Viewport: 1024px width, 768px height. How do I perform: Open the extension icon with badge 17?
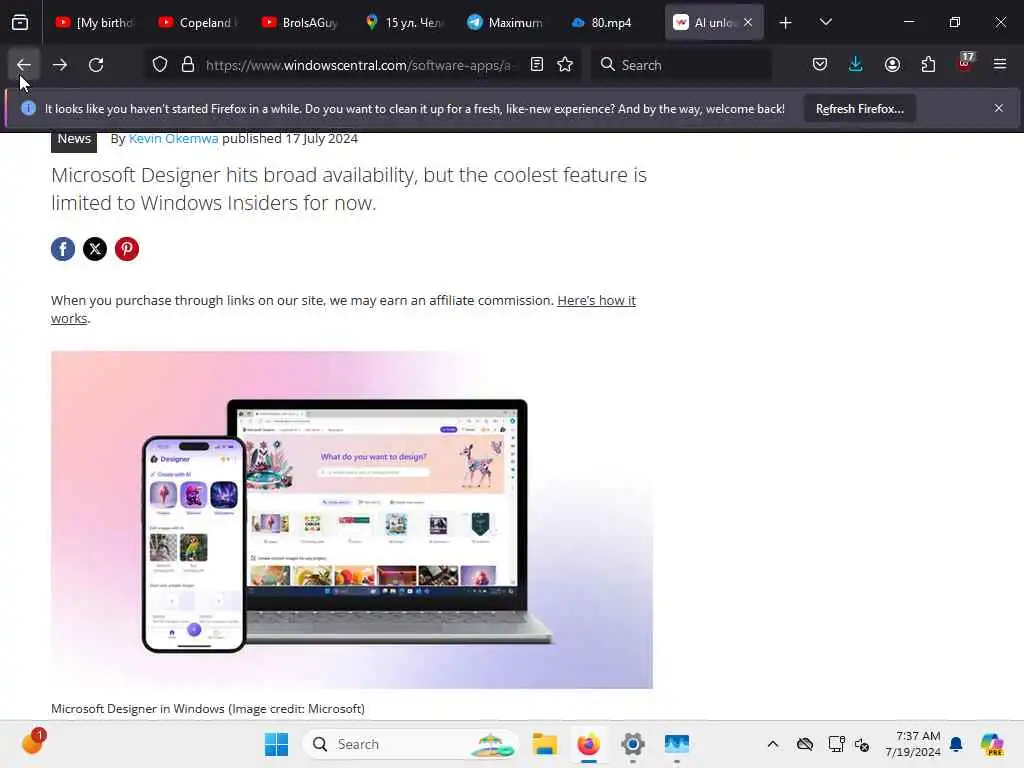click(x=964, y=63)
